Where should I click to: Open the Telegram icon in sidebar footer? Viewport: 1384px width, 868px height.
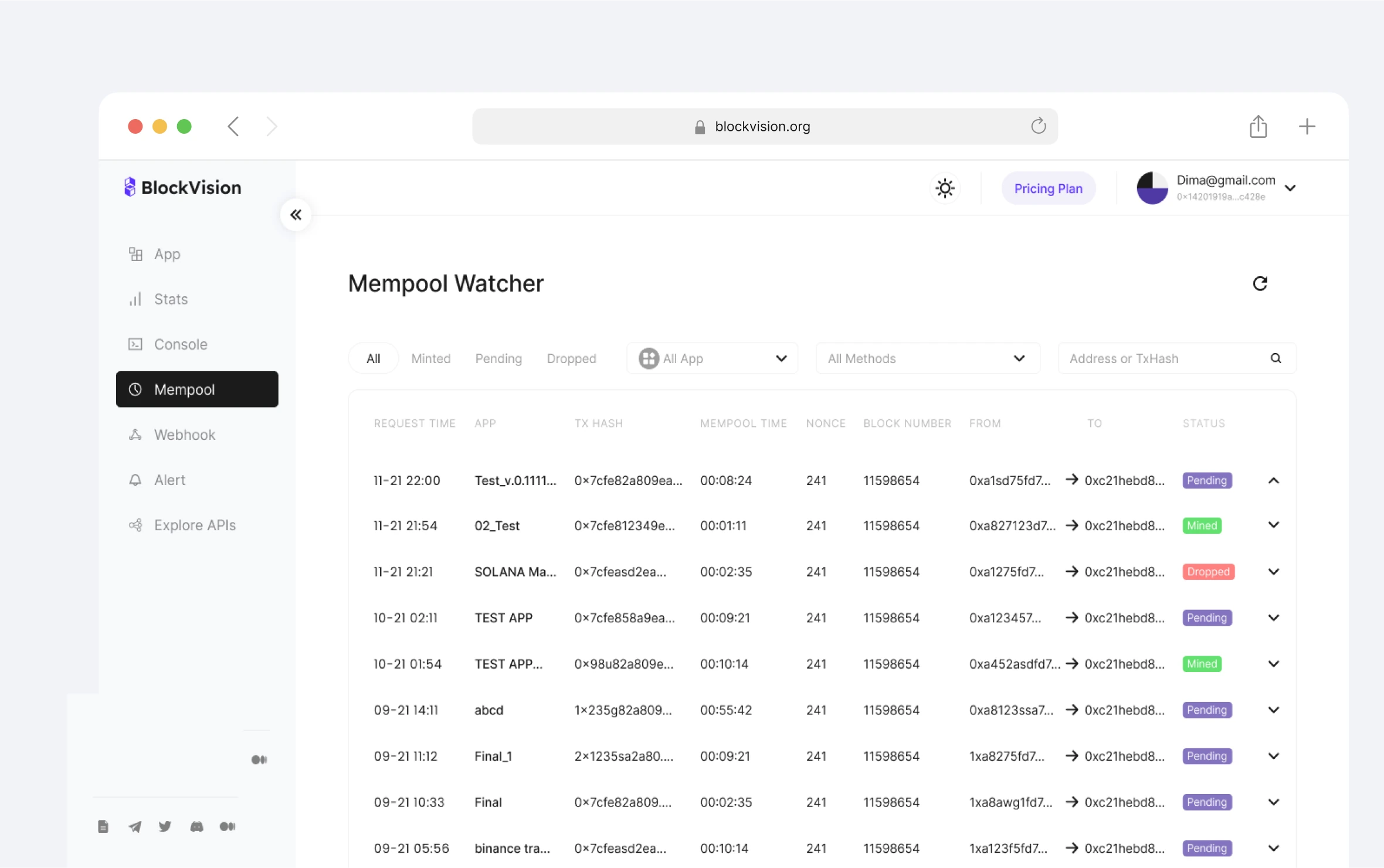coord(134,826)
